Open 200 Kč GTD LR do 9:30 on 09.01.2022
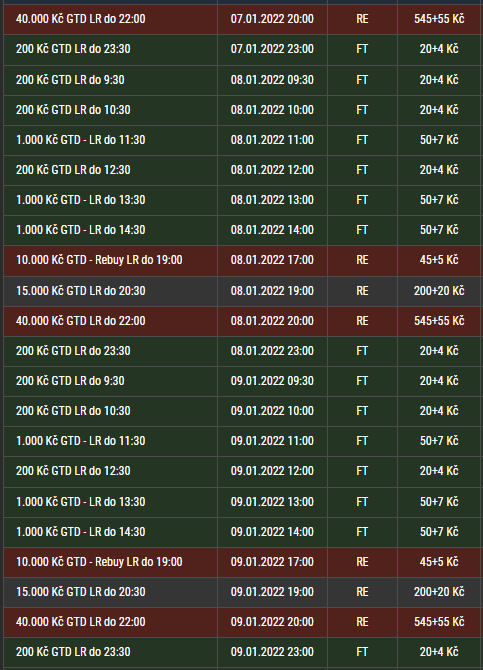 (70, 381)
